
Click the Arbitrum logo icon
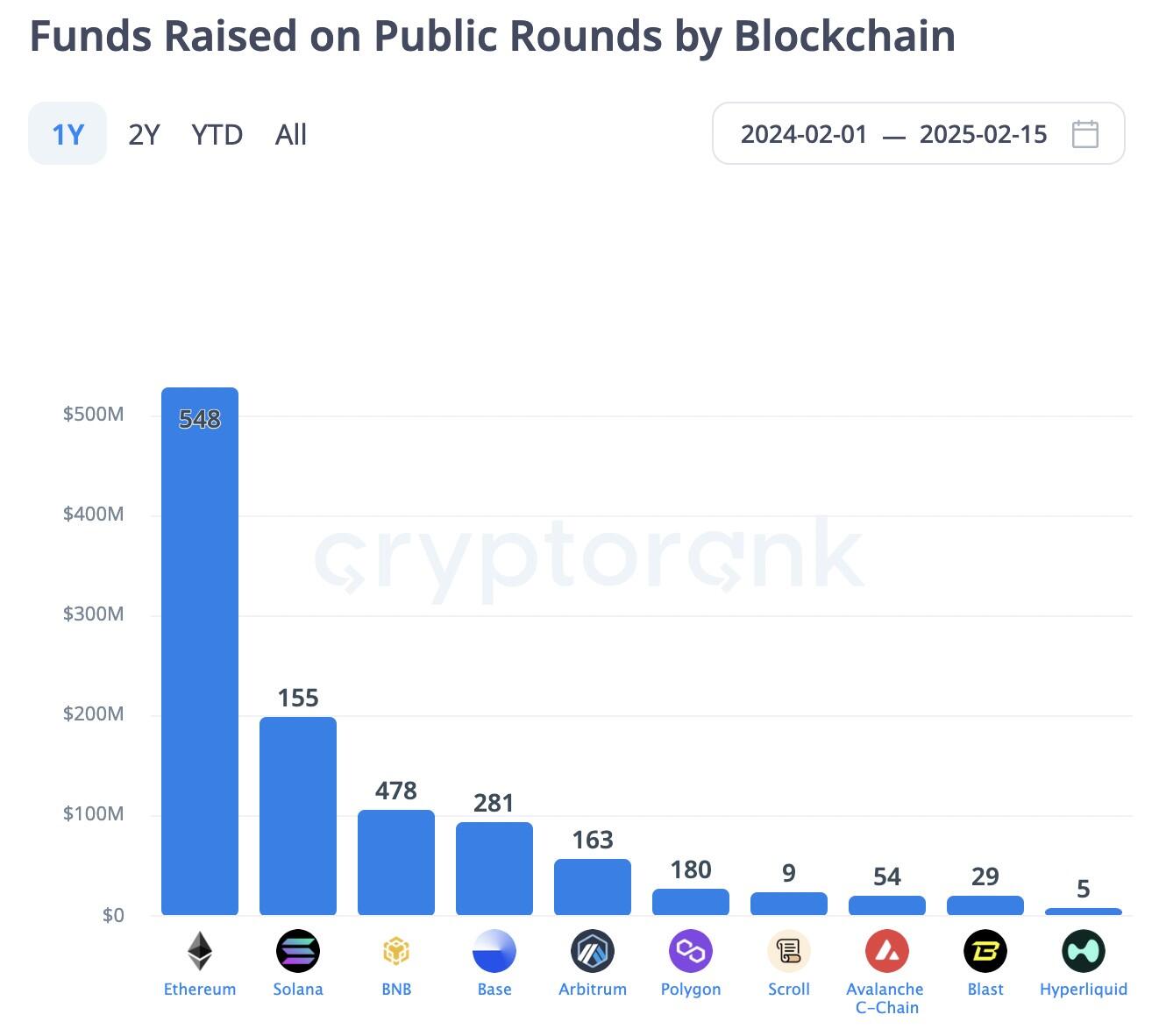(x=593, y=951)
